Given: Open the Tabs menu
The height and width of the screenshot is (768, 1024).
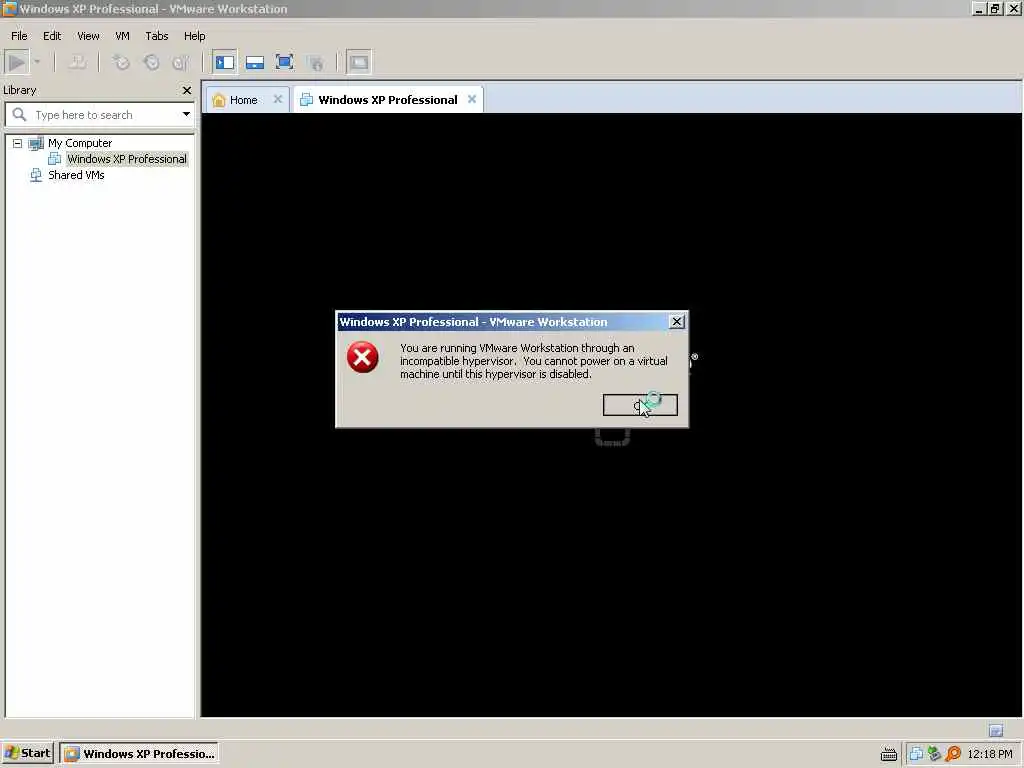Looking at the screenshot, I should [157, 36].
